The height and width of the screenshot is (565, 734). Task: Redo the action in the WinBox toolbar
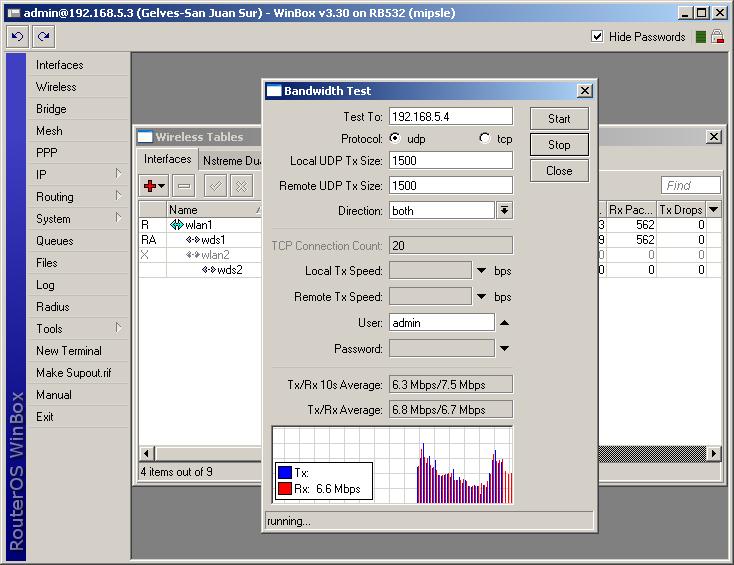pyautogui.click(x=44, y=37)
